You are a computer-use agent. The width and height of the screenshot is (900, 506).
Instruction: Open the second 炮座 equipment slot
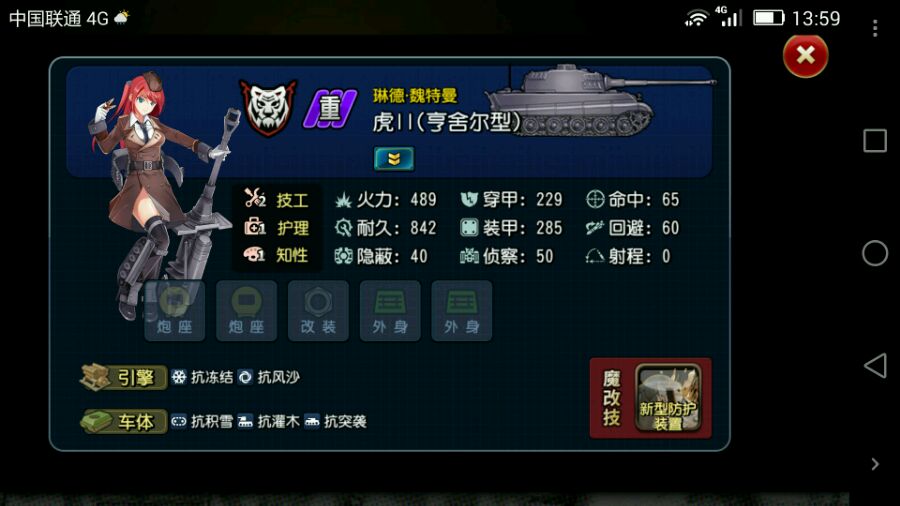point(246,311)
